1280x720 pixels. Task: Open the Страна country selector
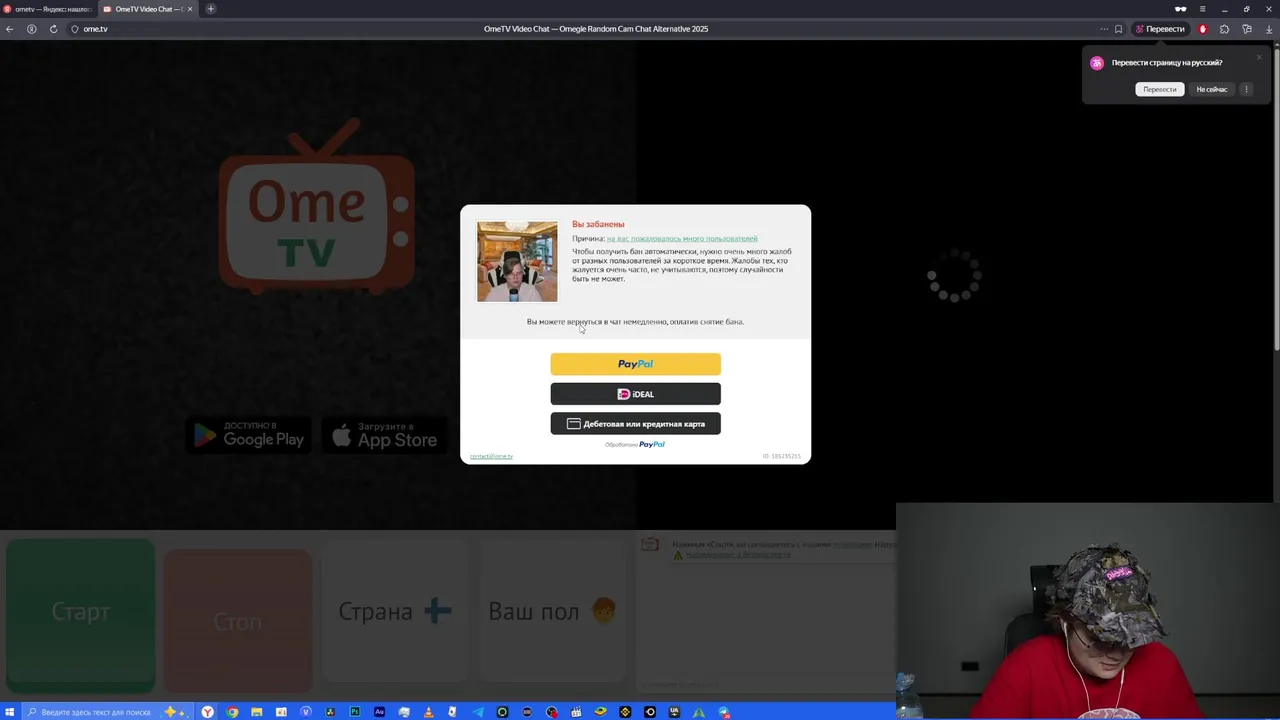click(x=395, y=611)
